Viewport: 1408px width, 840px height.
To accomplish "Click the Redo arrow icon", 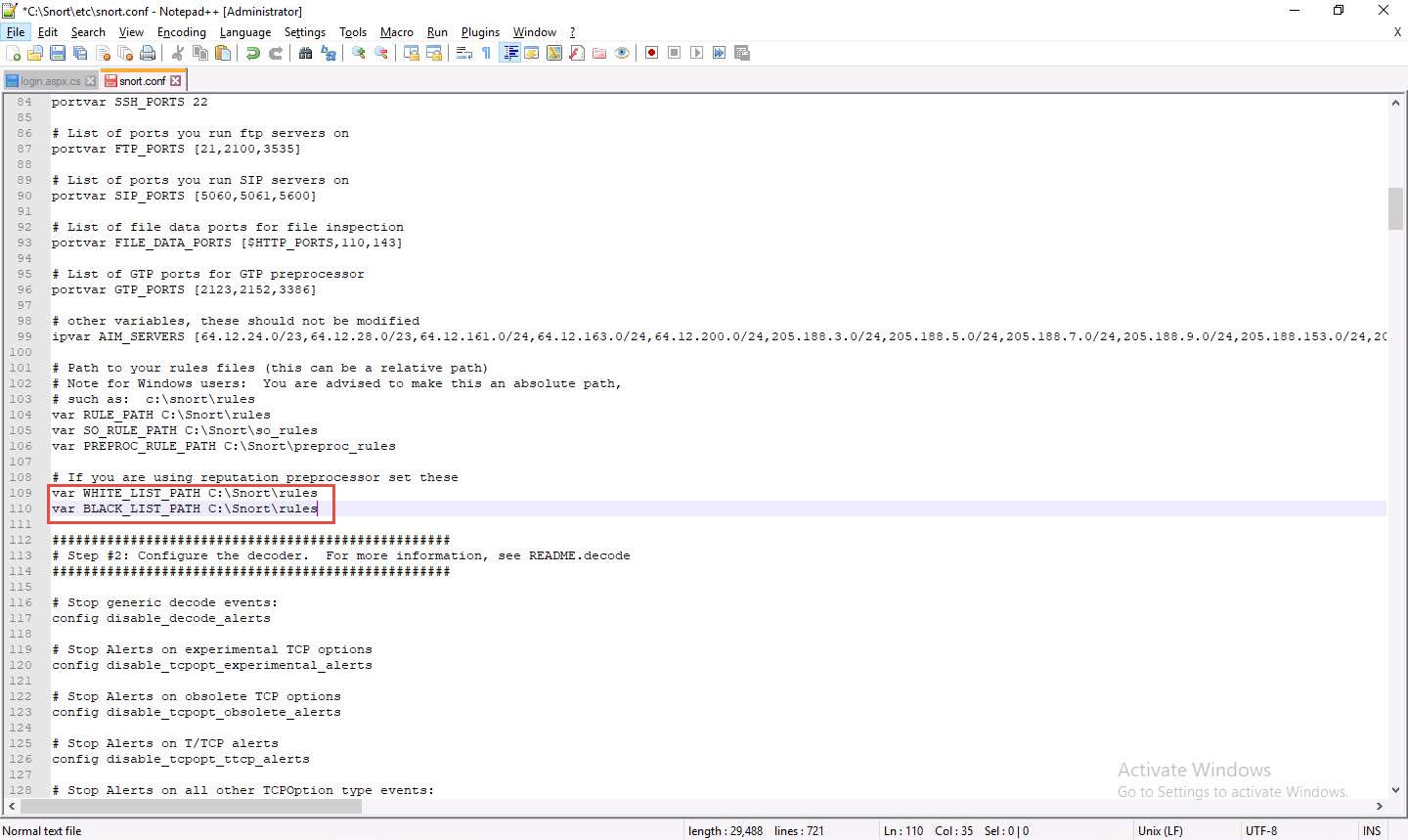I will (x=276, y=53).
